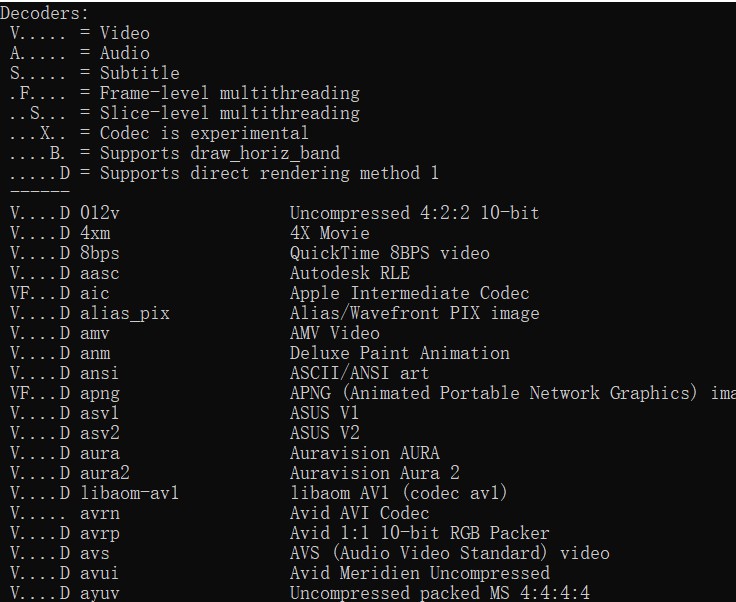The height and width of the screenshot is (602, 736).
Task: Click the "S..... = Subtitle" legend line
Action: (x=95, y=73)
